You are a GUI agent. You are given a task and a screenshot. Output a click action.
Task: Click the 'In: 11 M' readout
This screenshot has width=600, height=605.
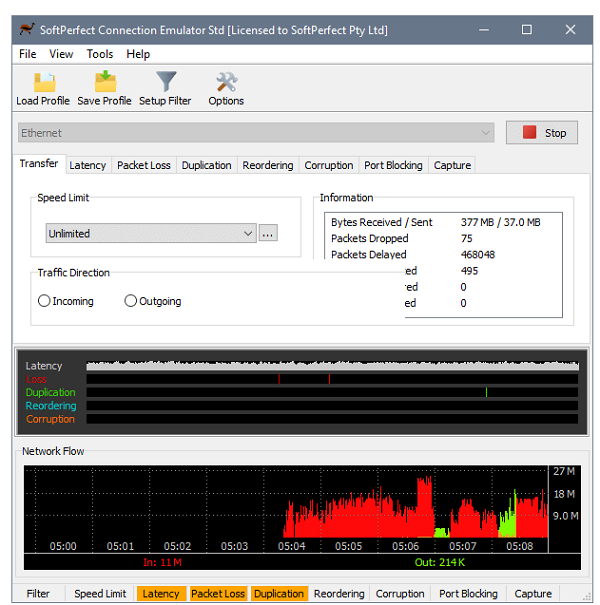click(x=162, y=562)
